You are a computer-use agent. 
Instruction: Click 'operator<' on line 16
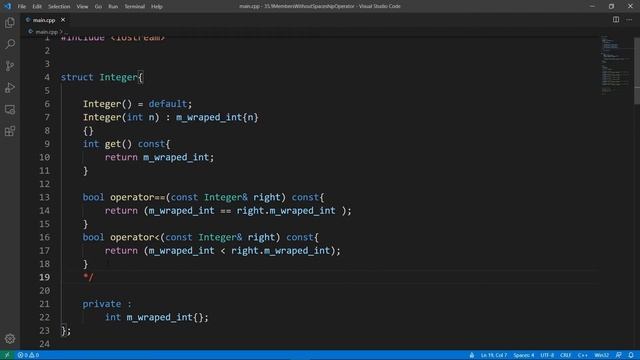click(135, 237)
